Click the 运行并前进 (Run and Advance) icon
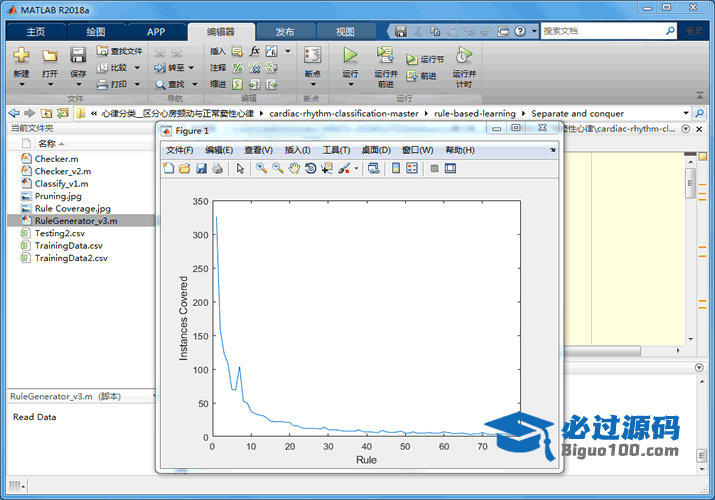The height and width of the screenshot is (500, 715). [385, 55]
